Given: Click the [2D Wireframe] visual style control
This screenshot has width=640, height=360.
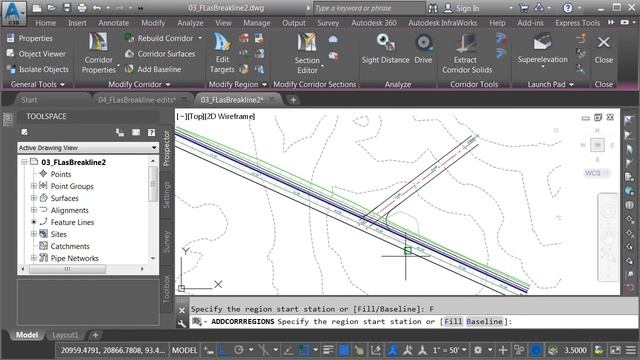Looking at the screenshot, I should [230, 116].
